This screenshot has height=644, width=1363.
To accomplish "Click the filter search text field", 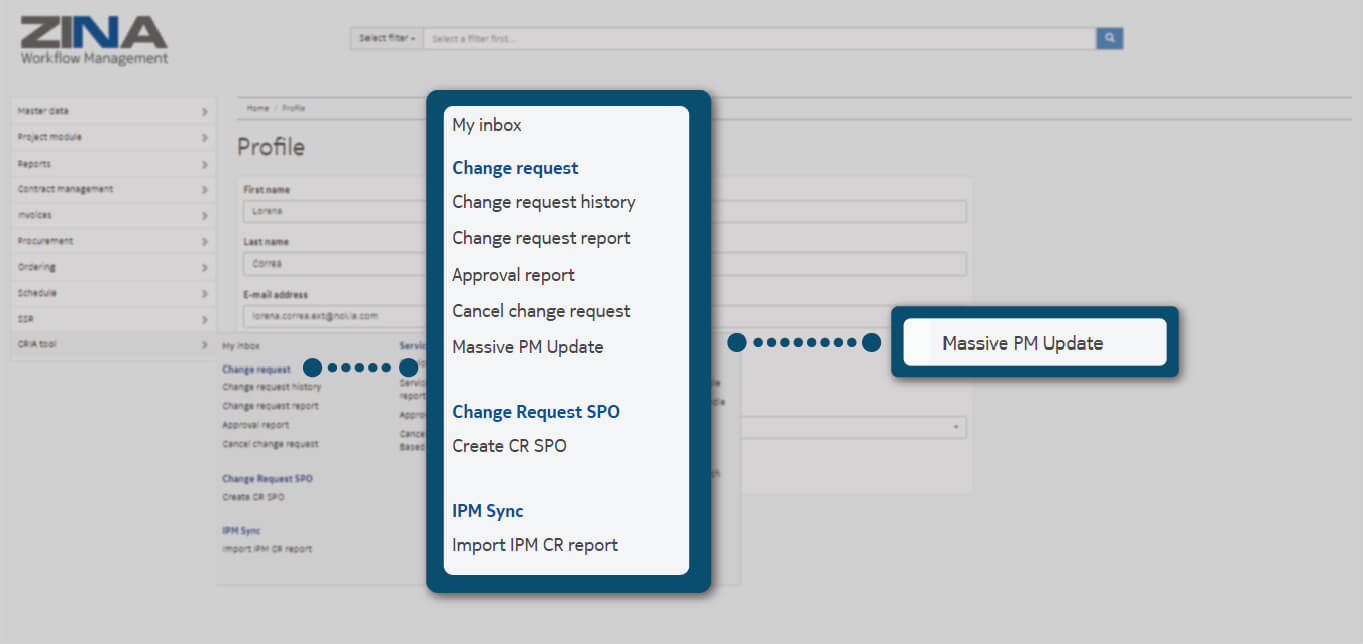I will point(758,38).
